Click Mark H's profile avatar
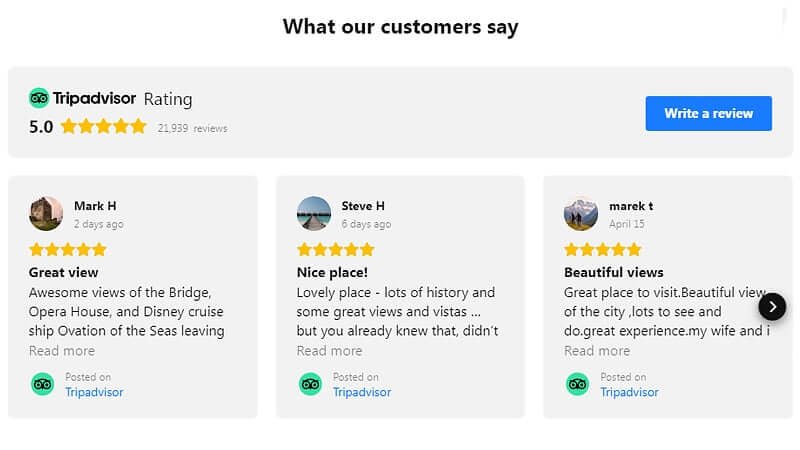 tap(46, 213)
